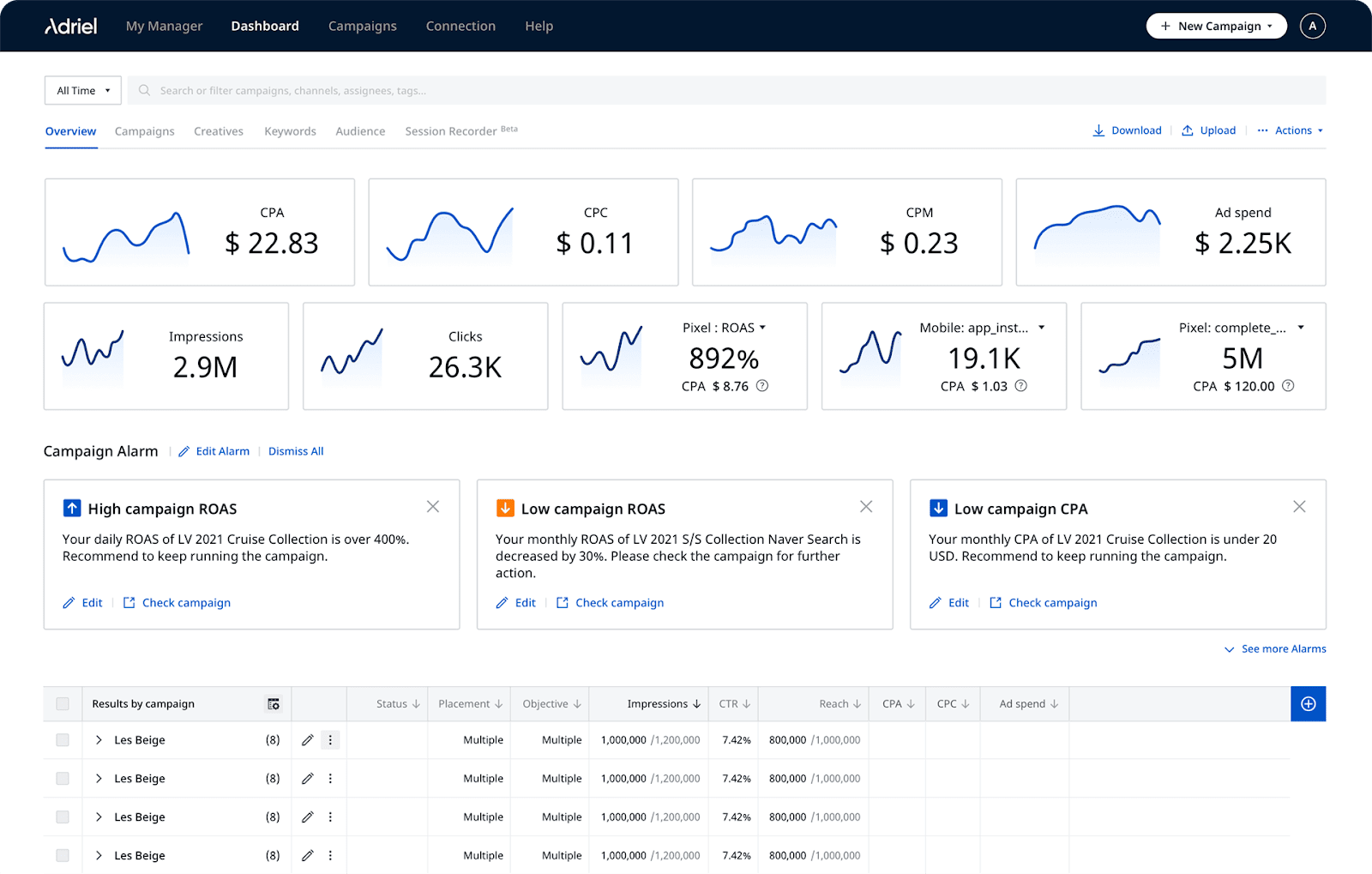
Task: Open the account avatar in the top right corner
Action: click(1313, 26)
